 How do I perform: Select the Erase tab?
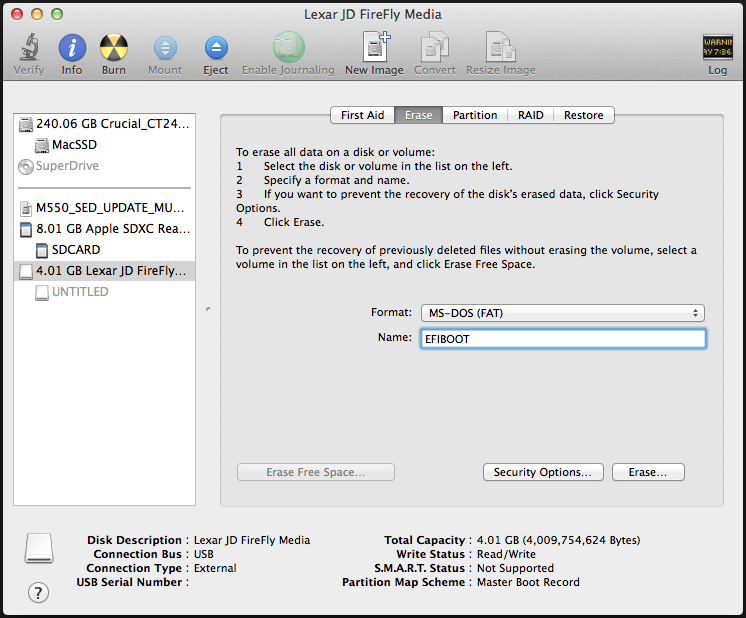point(419,115)
